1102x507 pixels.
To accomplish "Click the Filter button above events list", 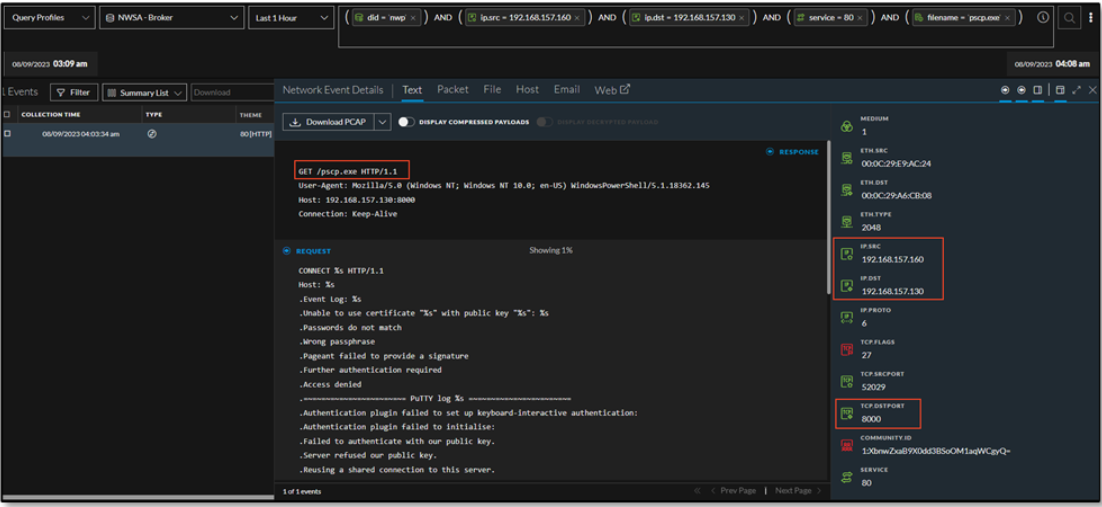I will pyautogui.click(x=73, y=92).
